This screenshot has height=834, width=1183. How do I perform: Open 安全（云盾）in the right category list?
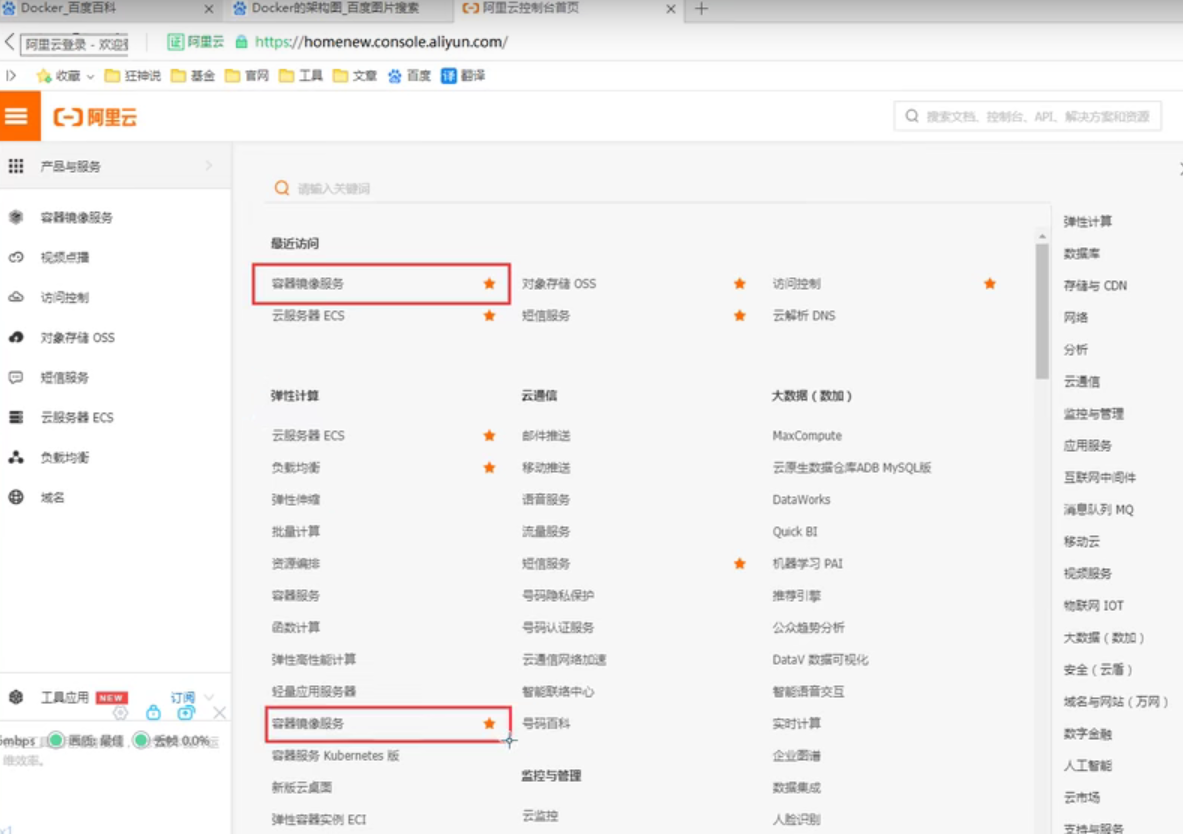tap(1098, 669)
